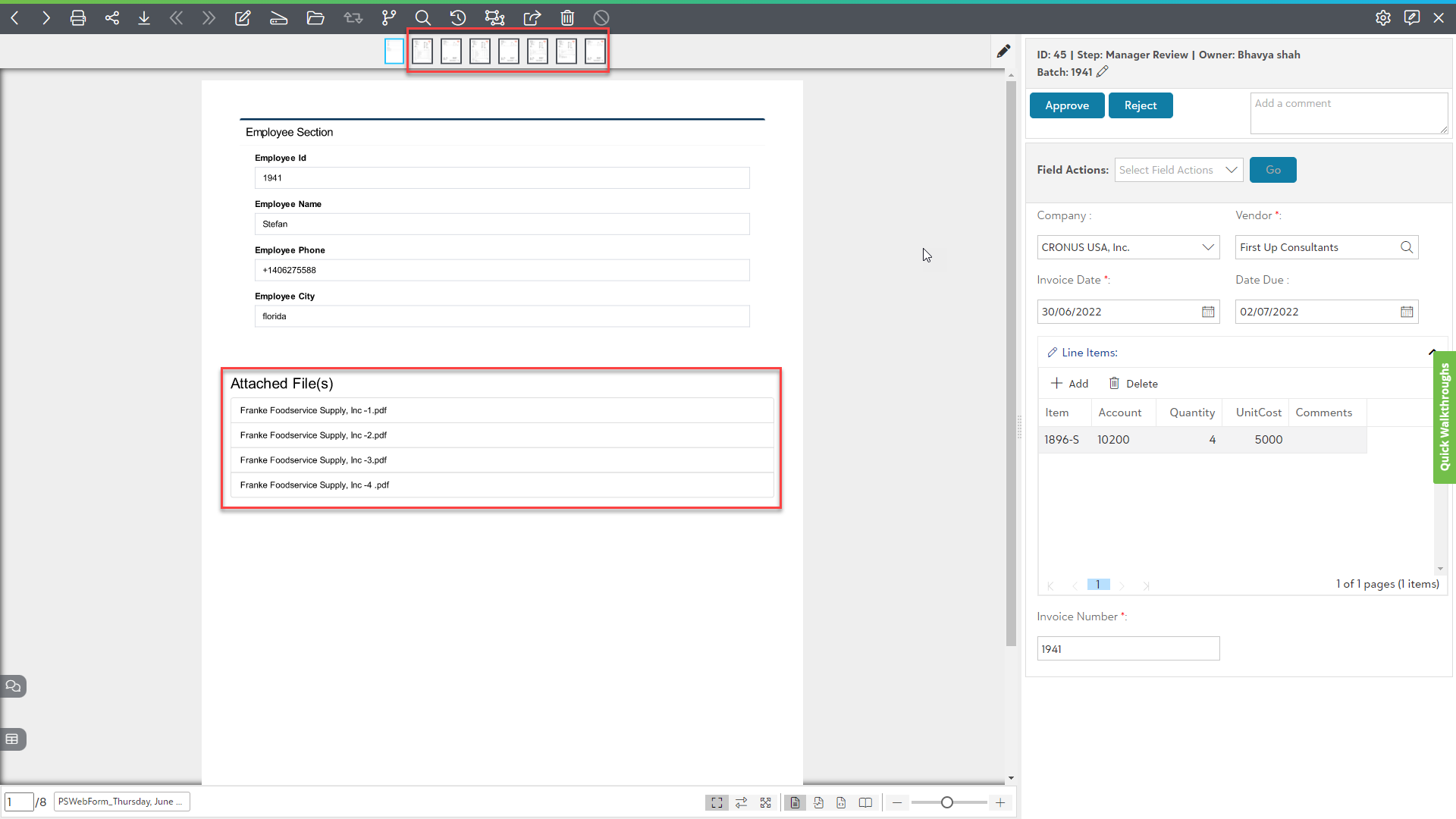Screen dimensions: 1456x819
Task: Open the Select Field Actions dropdown
Action: point(1178,170)
